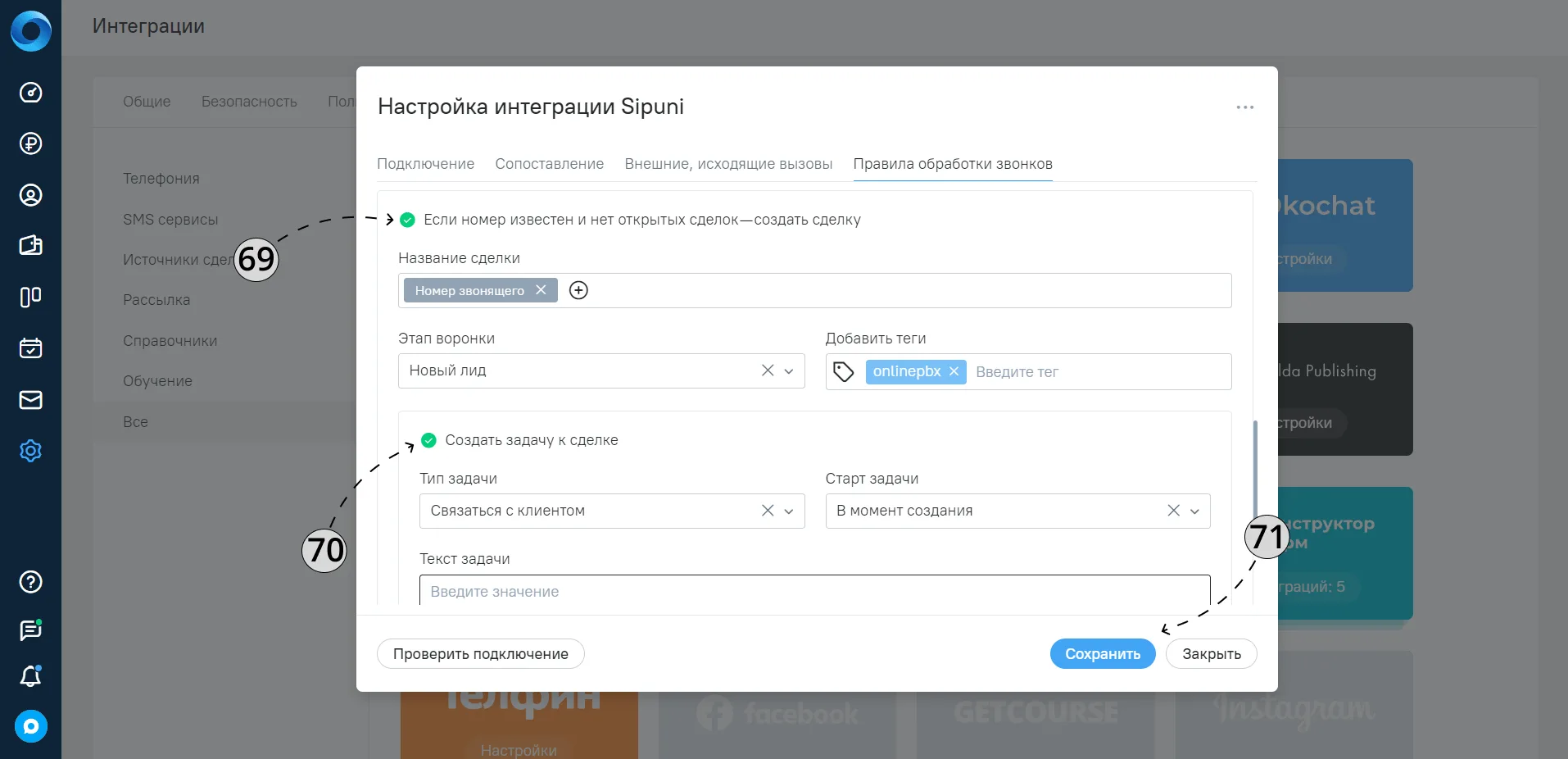Expand the 'Старт задачи' dropdown
The image size is (1568, 759).
tap(1194, 511)
